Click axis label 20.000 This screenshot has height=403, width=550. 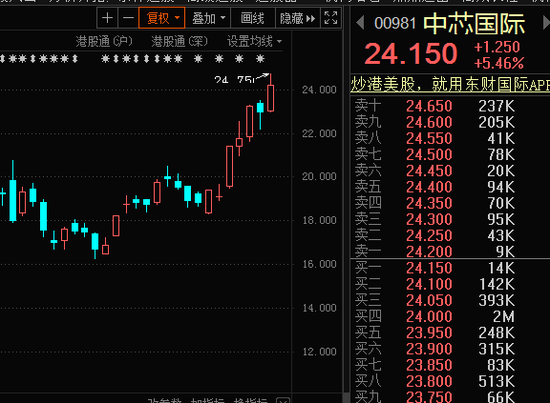[319, 176]
